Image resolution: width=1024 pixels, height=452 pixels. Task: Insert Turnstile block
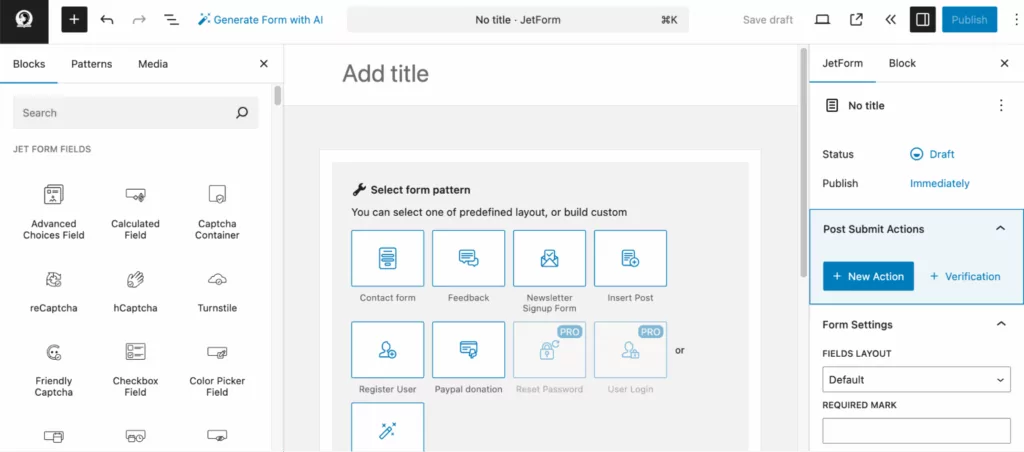pyautogui.click(x=217, y=291)
